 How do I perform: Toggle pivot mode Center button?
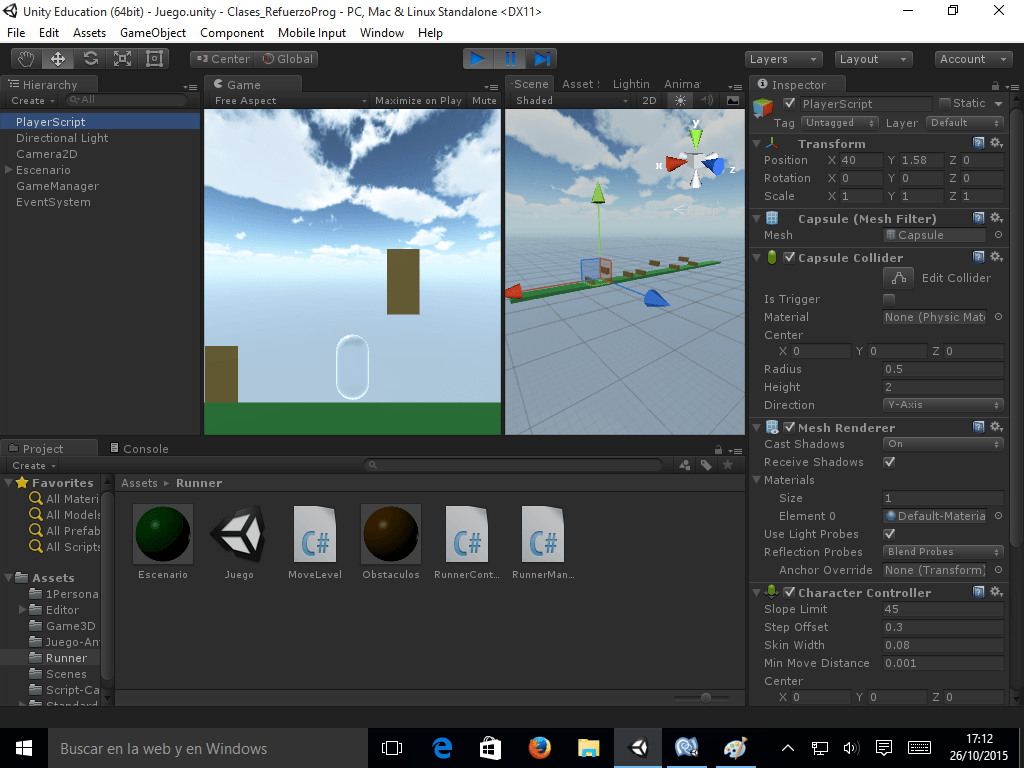222,59
